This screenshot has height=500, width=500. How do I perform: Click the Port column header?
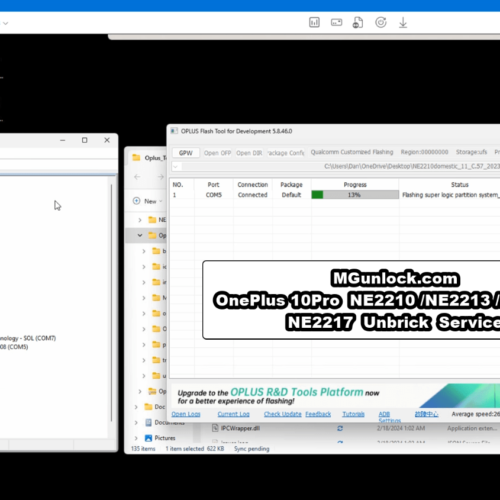click(213, 185)
